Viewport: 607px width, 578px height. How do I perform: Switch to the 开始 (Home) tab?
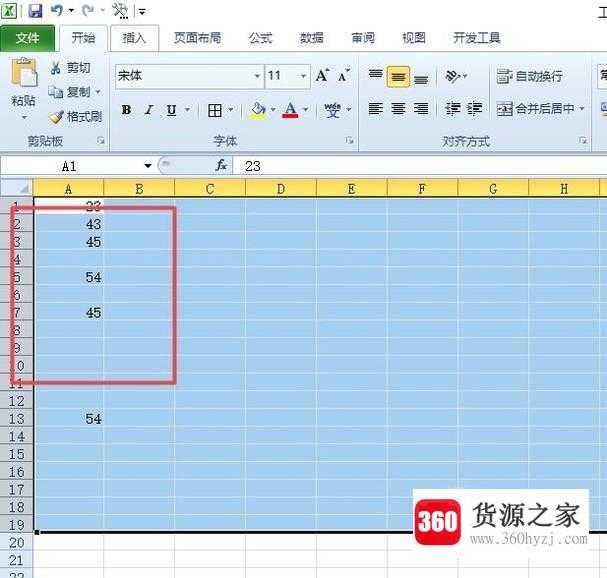(83, 38)
